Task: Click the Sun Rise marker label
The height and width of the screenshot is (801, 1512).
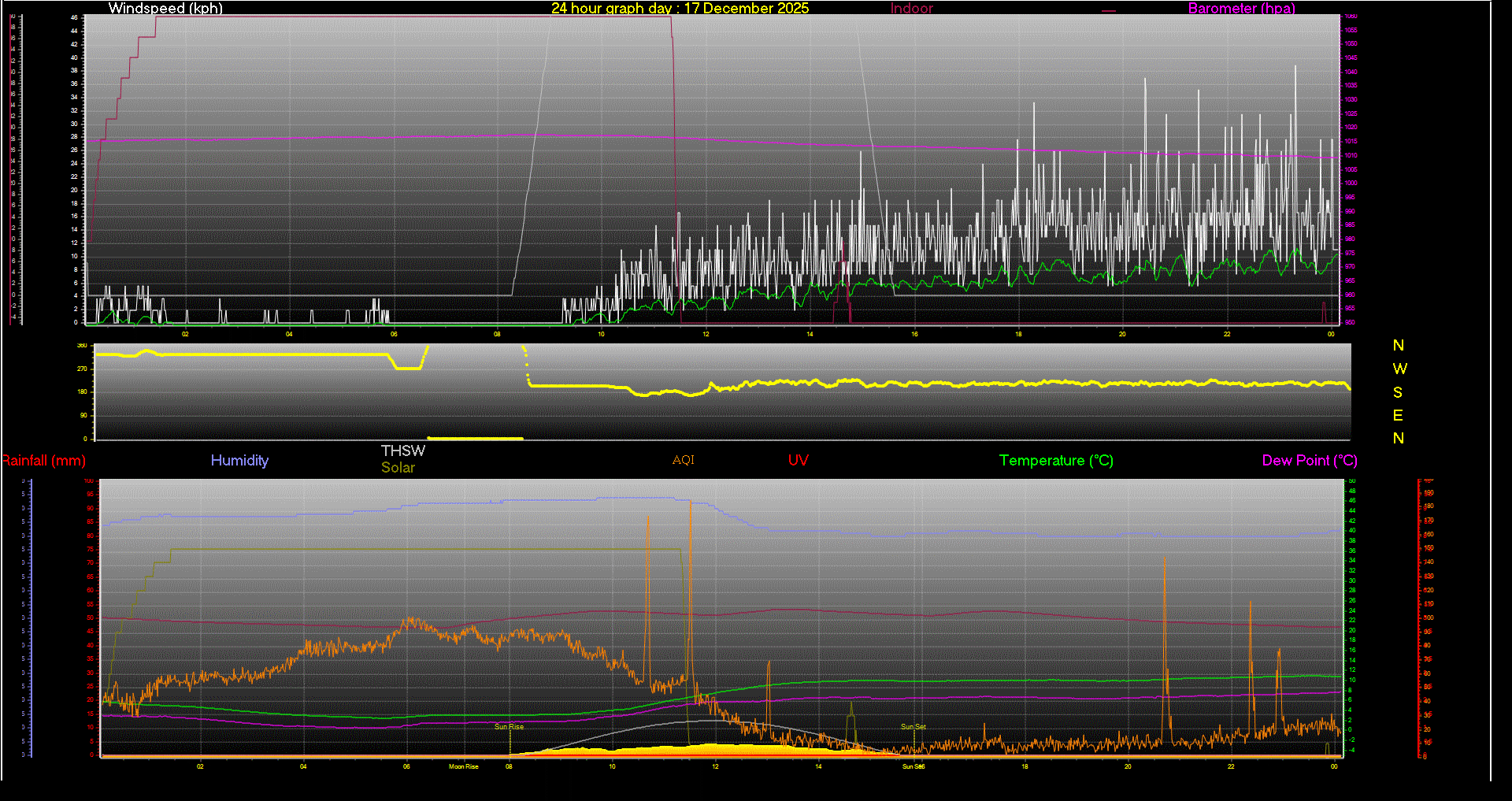Action: click(x=509, y=727)
